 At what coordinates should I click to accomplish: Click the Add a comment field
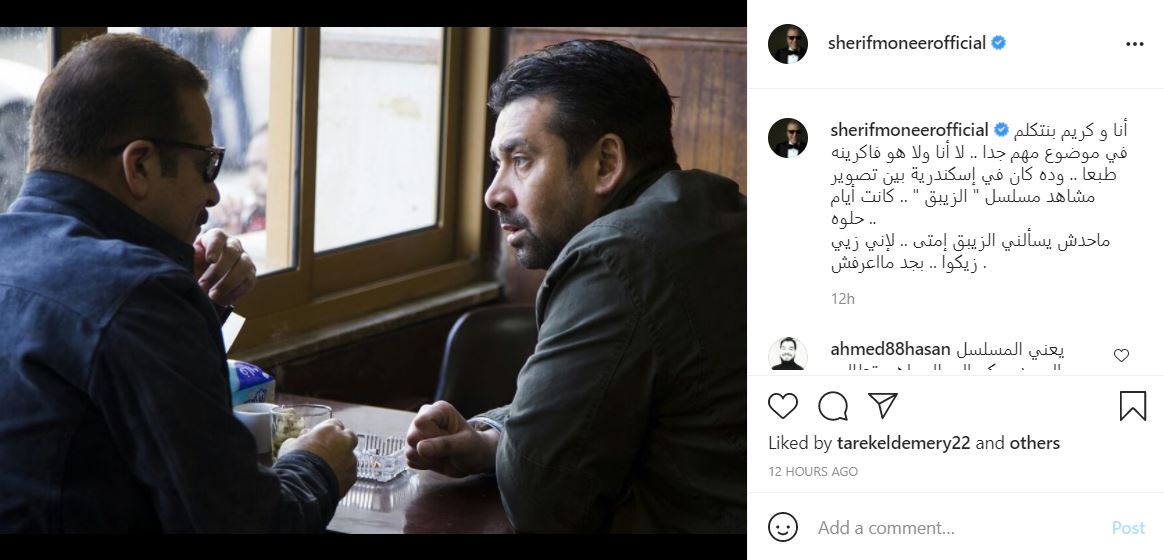[x=950, y=528]
